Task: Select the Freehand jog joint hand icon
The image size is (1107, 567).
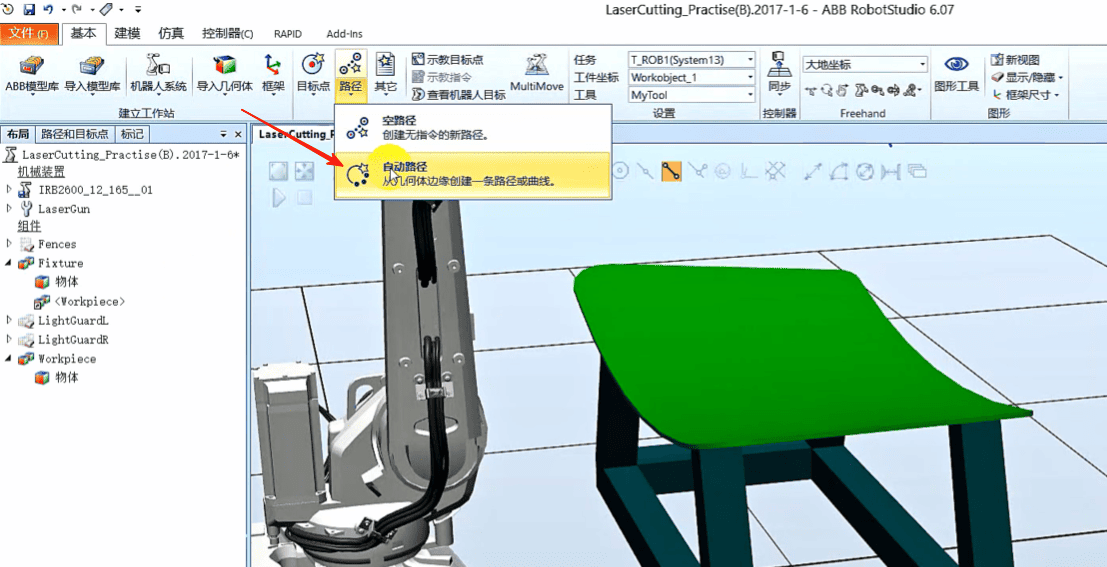Action: pyautogui.click(x=843, y=90)
